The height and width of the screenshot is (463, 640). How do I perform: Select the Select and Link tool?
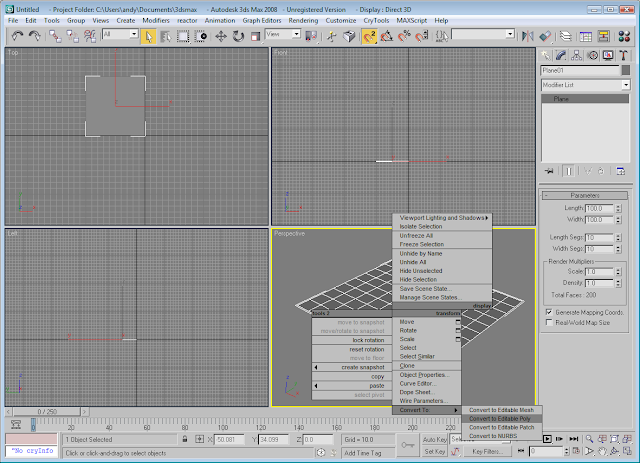click(55, 36)
